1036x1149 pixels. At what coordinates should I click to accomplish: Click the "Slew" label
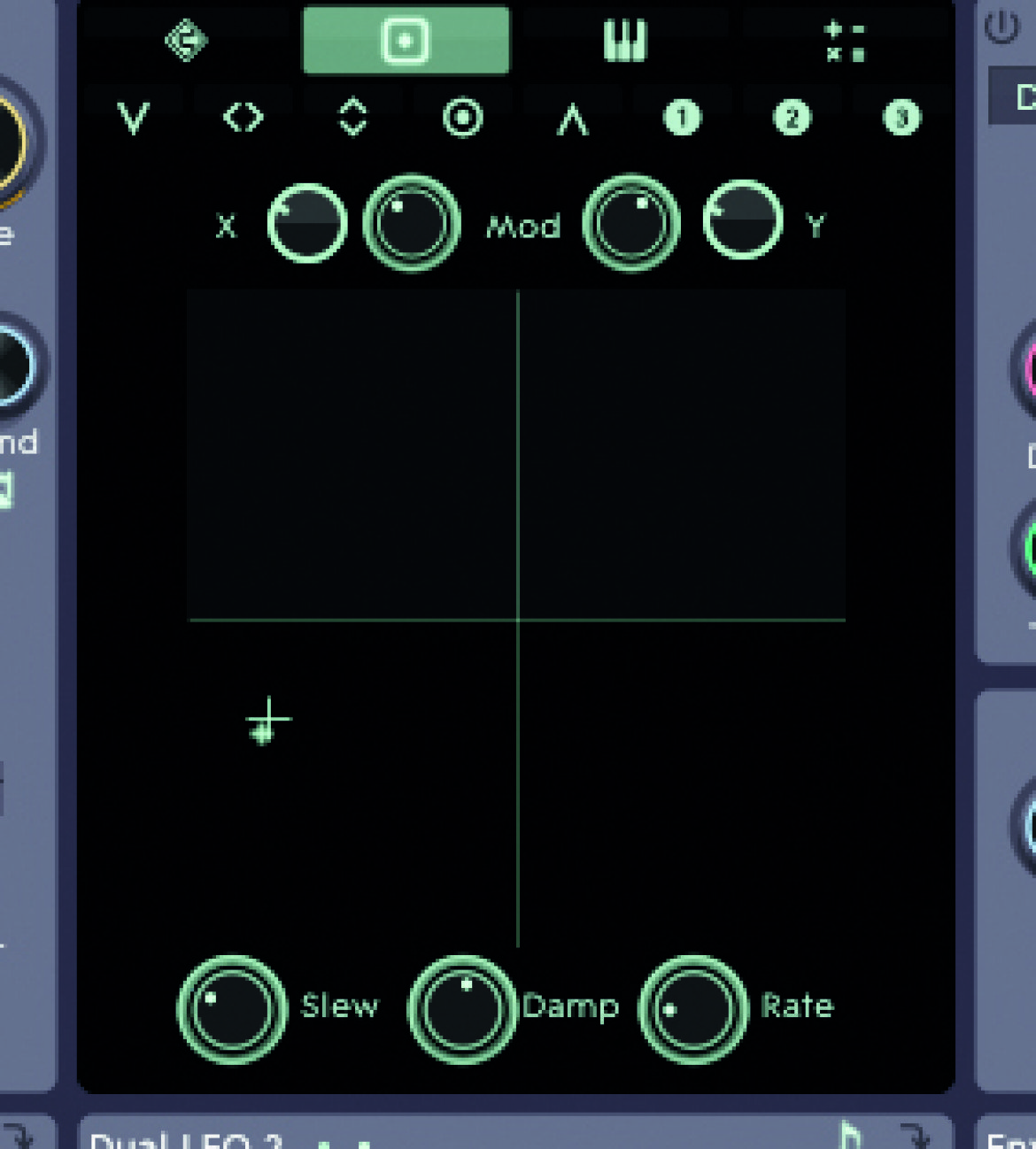point(340,1006)
